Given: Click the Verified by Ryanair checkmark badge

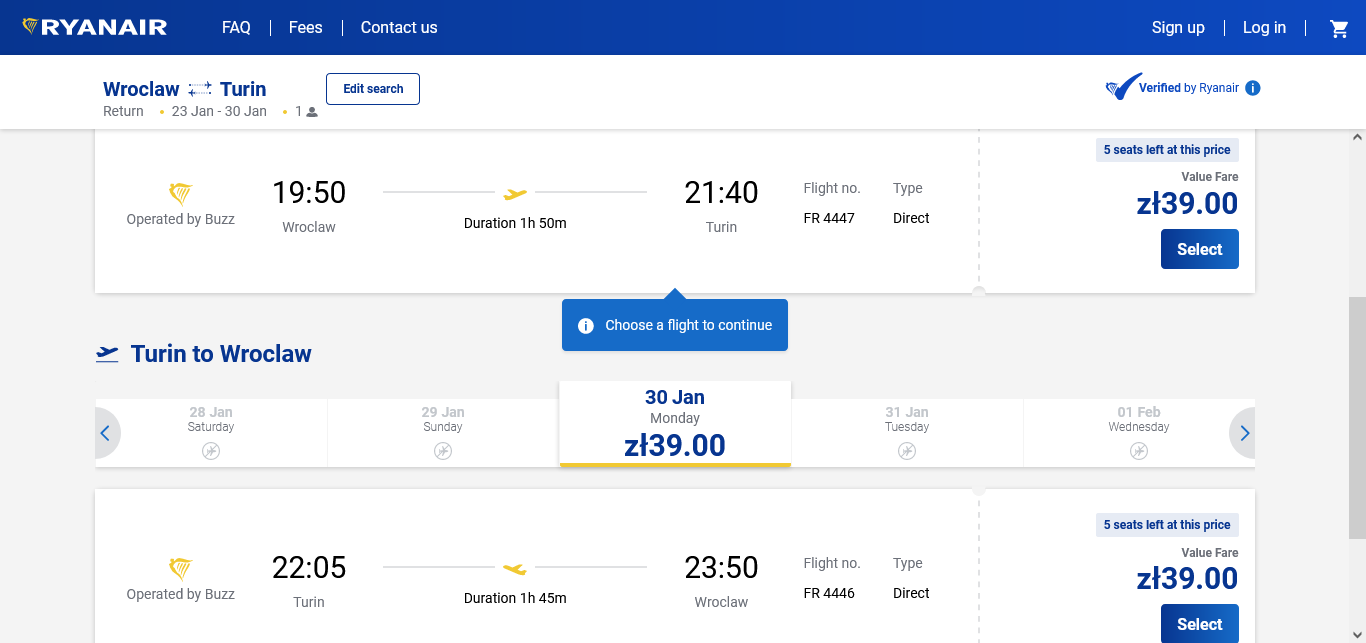Looking at the screenshot, I should (x=1123, y=87).
